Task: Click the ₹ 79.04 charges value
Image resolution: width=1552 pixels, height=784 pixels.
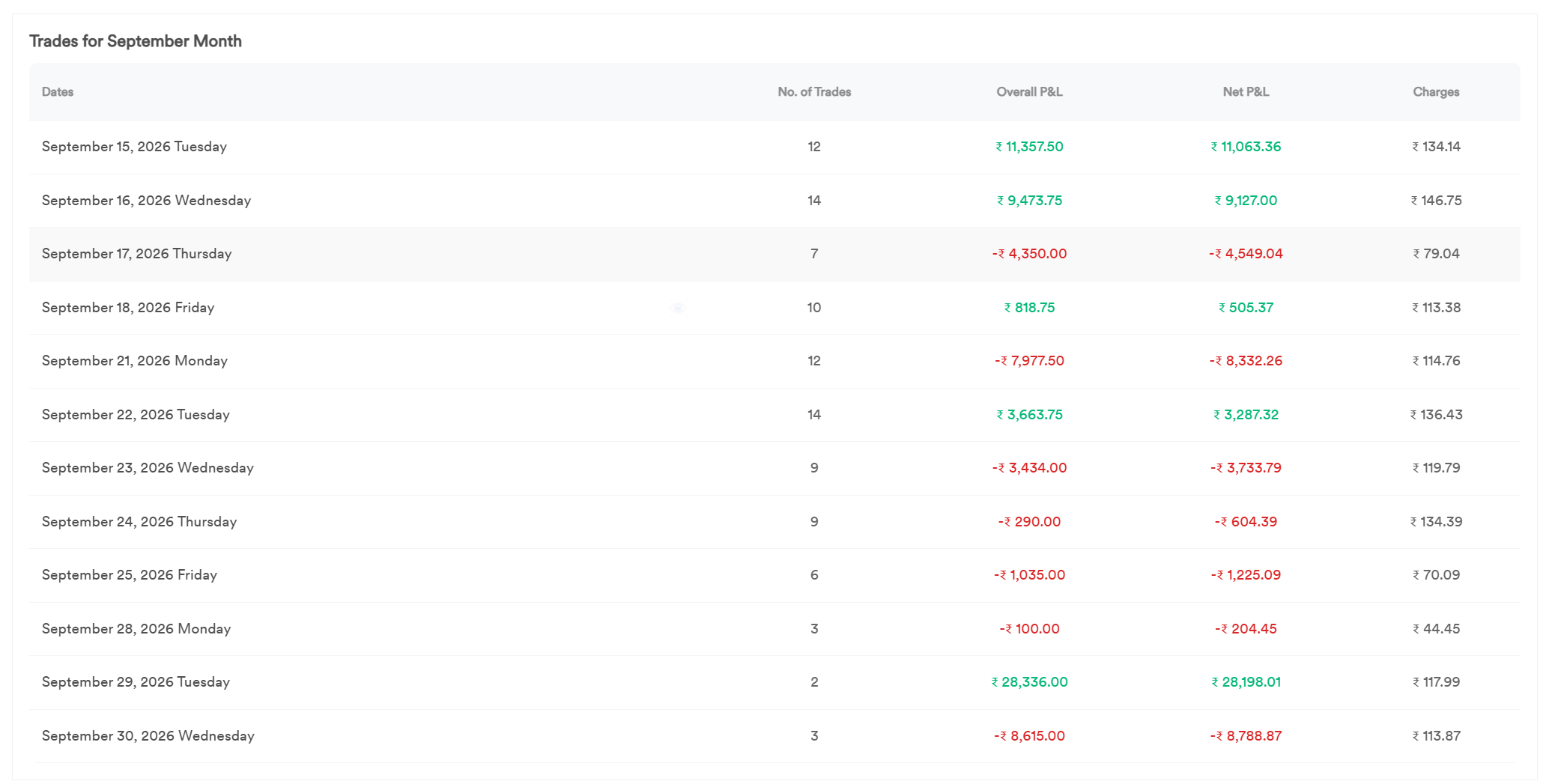Action: [x=1436, y=254]
